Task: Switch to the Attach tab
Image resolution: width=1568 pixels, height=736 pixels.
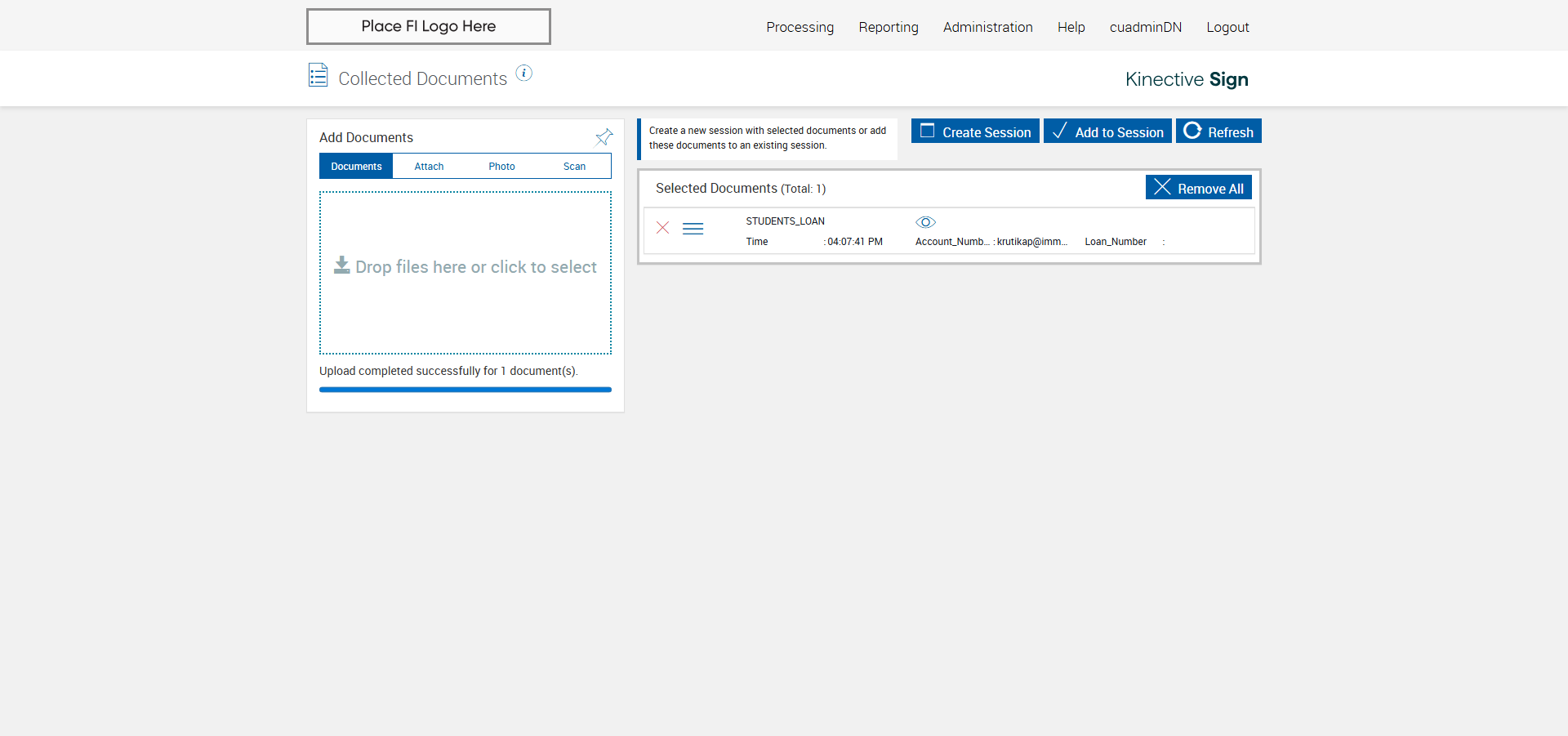Action: [x=429, y=167]
